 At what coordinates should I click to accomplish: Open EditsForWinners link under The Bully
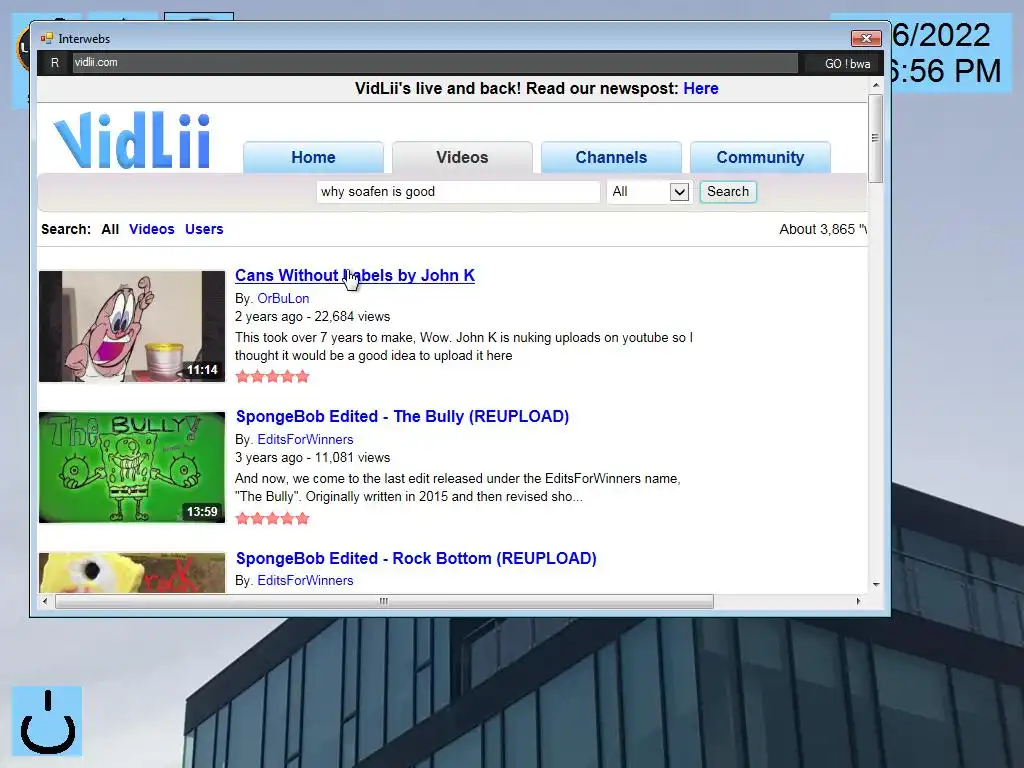pos(305,440)
